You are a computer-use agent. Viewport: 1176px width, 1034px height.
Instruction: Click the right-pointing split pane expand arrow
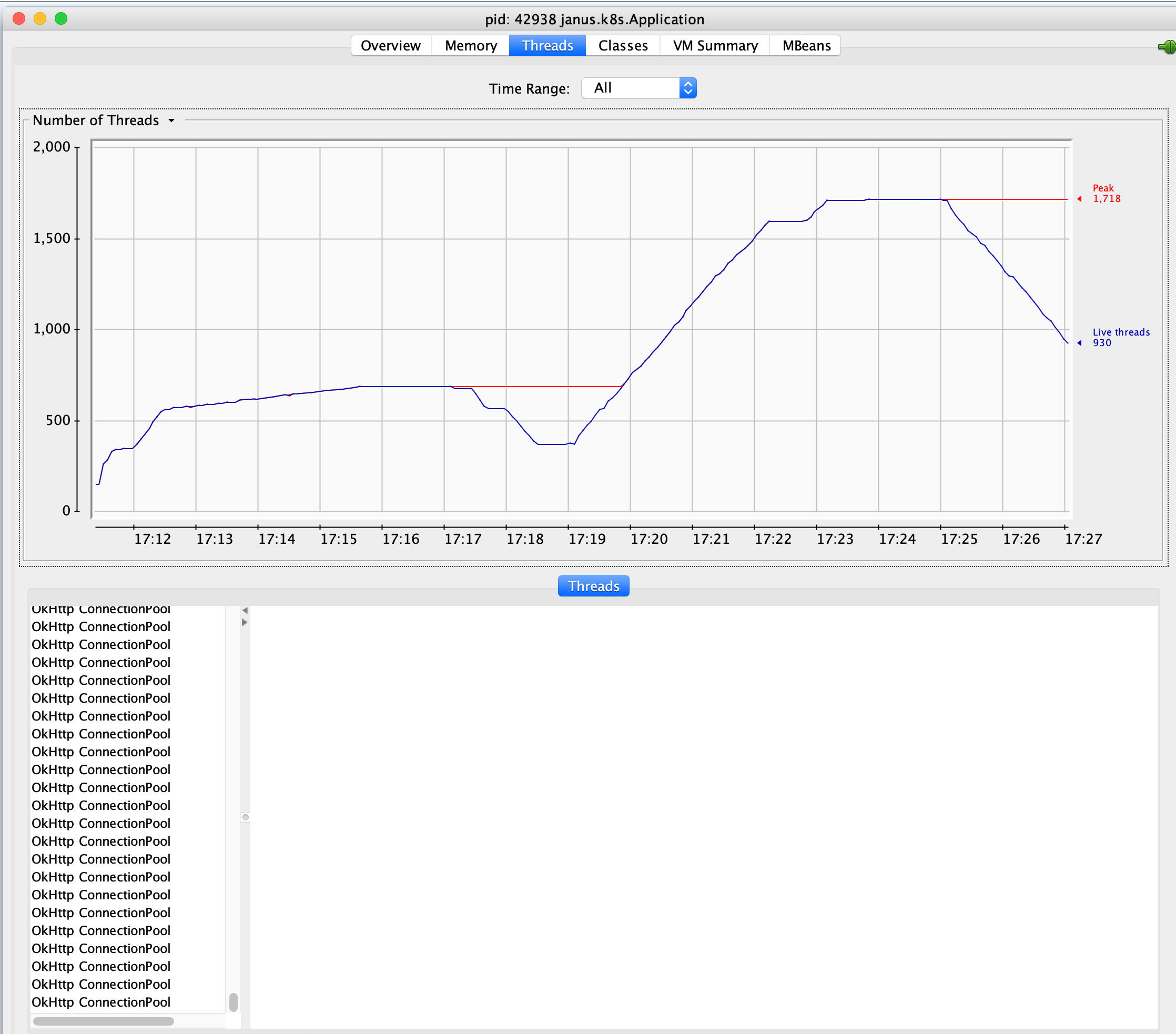245,622
